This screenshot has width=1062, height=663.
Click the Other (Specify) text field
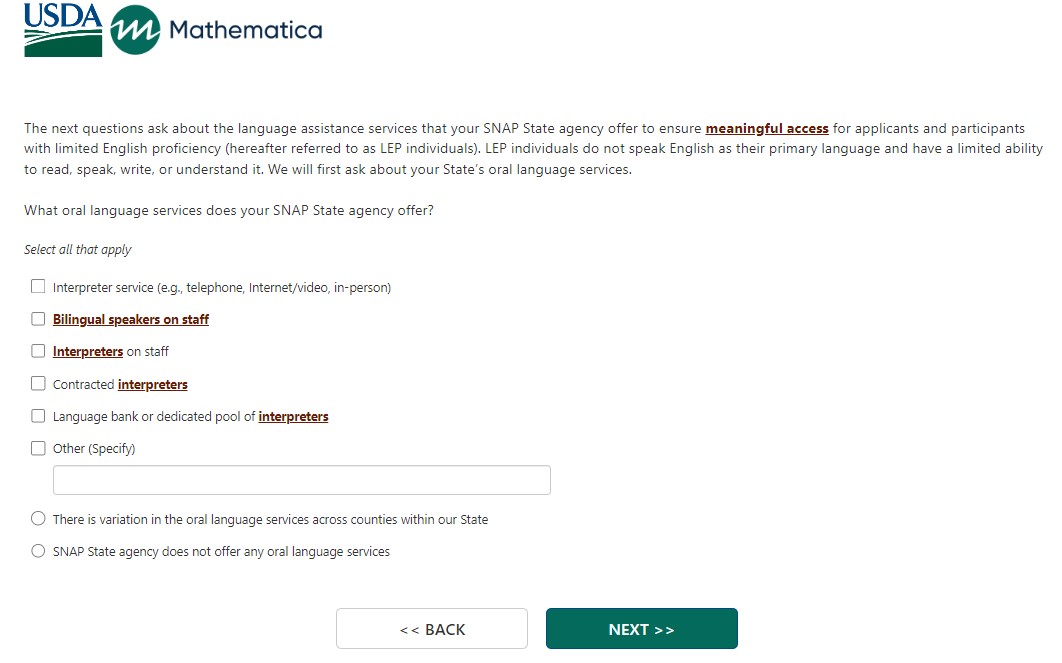pyautogui.click(x=301, y=479)
